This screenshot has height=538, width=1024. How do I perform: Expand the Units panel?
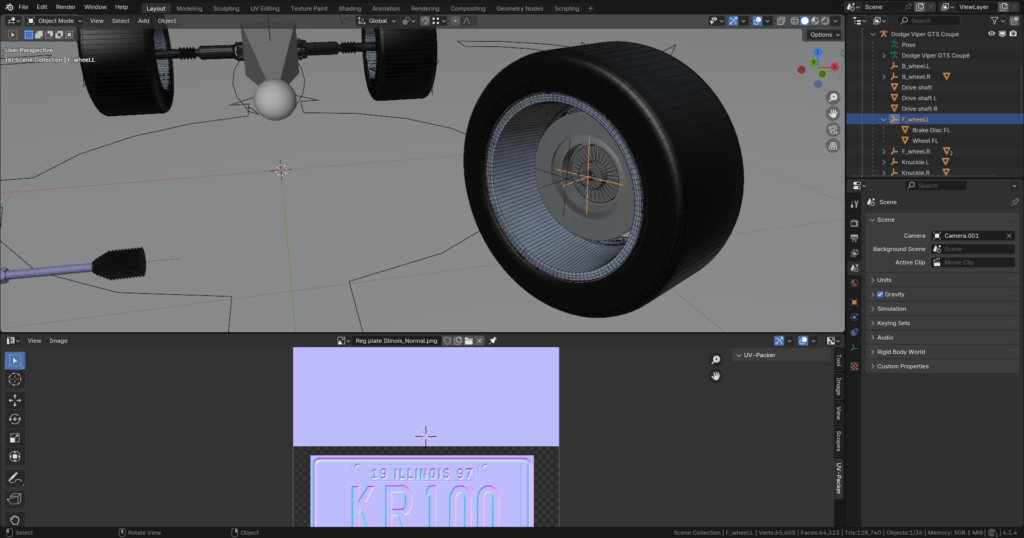pos(884,280)
